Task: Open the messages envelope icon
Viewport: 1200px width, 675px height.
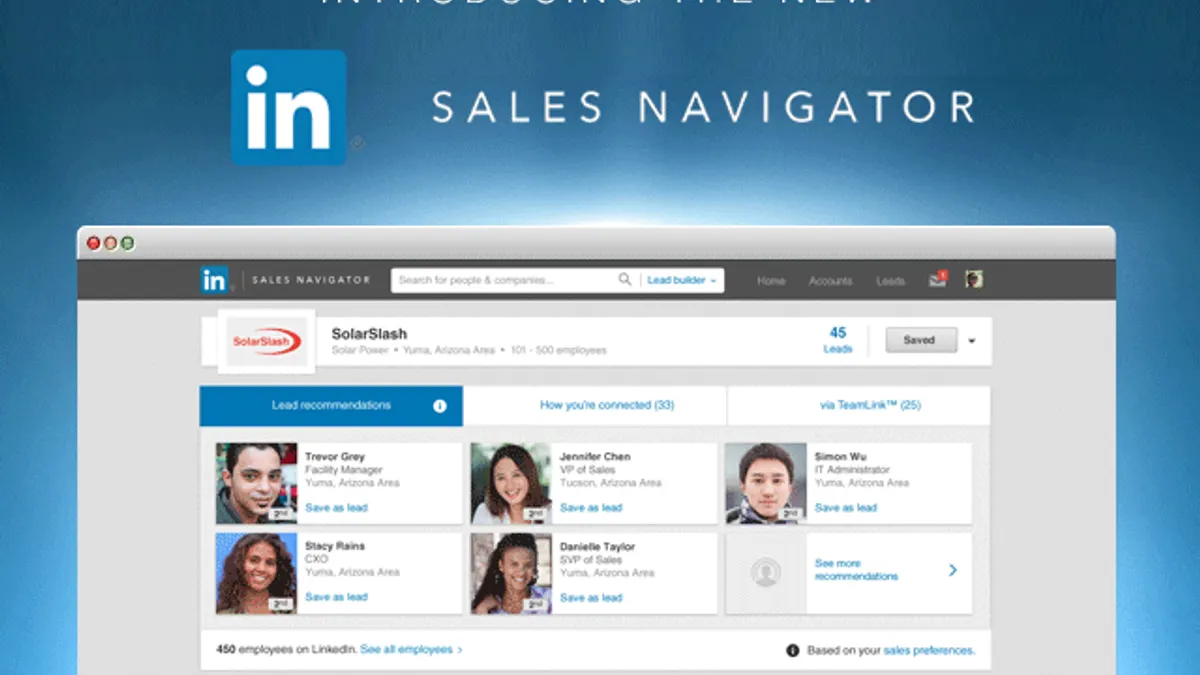Action: tap(937, 280)
